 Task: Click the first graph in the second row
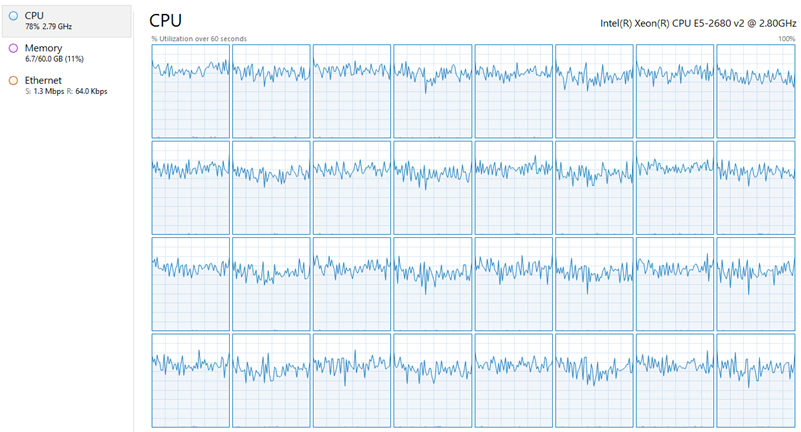190,187
